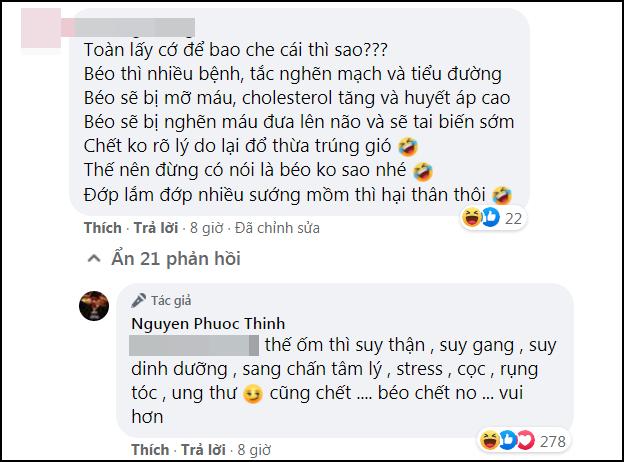Open Nguyen Phuoc Thinh's profile avatar

(x=93, y=306)
